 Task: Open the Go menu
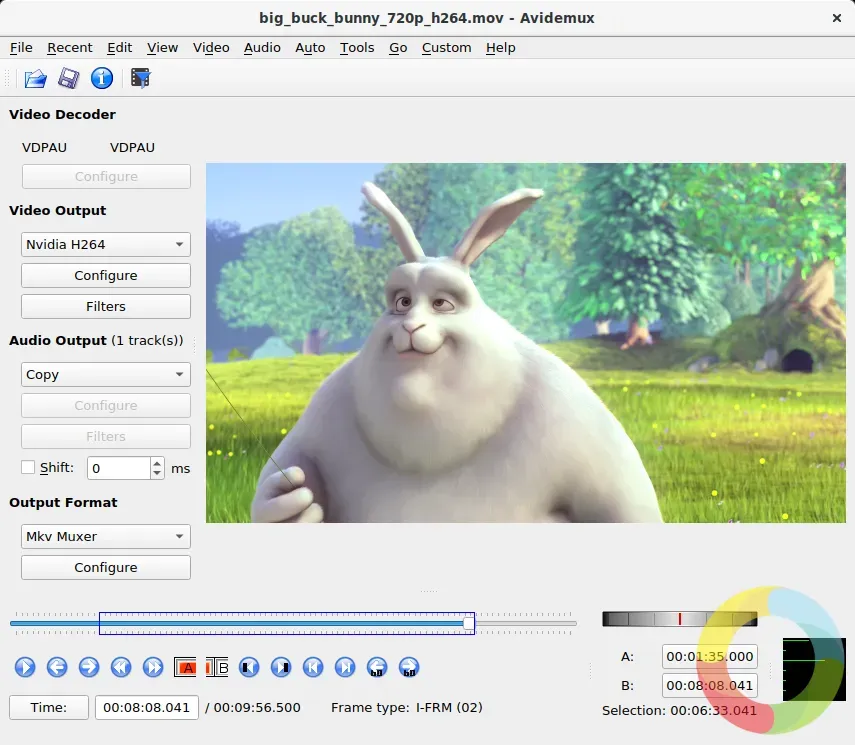tap(398, 48)
